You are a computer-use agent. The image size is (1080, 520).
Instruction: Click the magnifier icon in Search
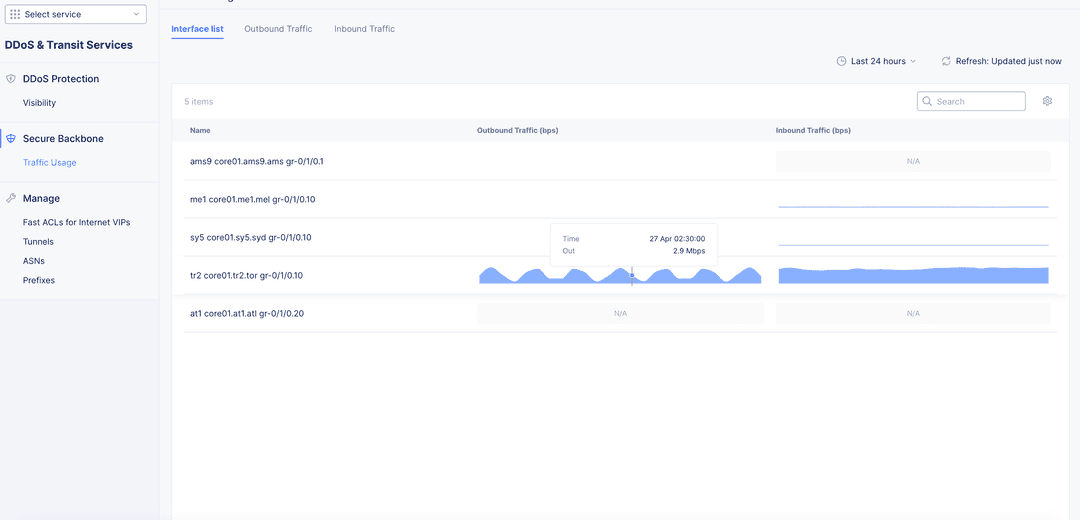pos(927,101)
